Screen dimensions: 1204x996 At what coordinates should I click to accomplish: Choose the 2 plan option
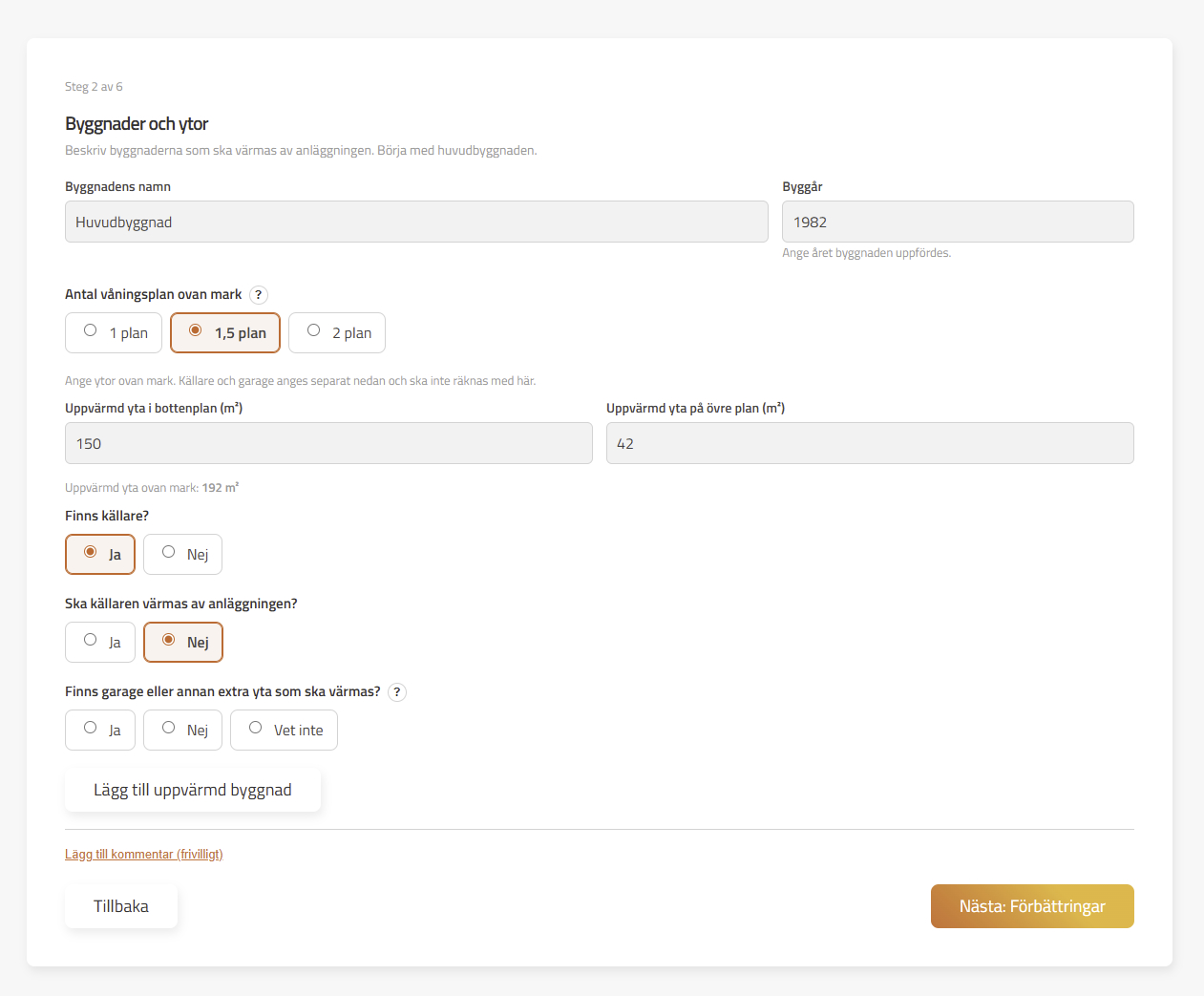pyautogui.click(x=337, y=333)
